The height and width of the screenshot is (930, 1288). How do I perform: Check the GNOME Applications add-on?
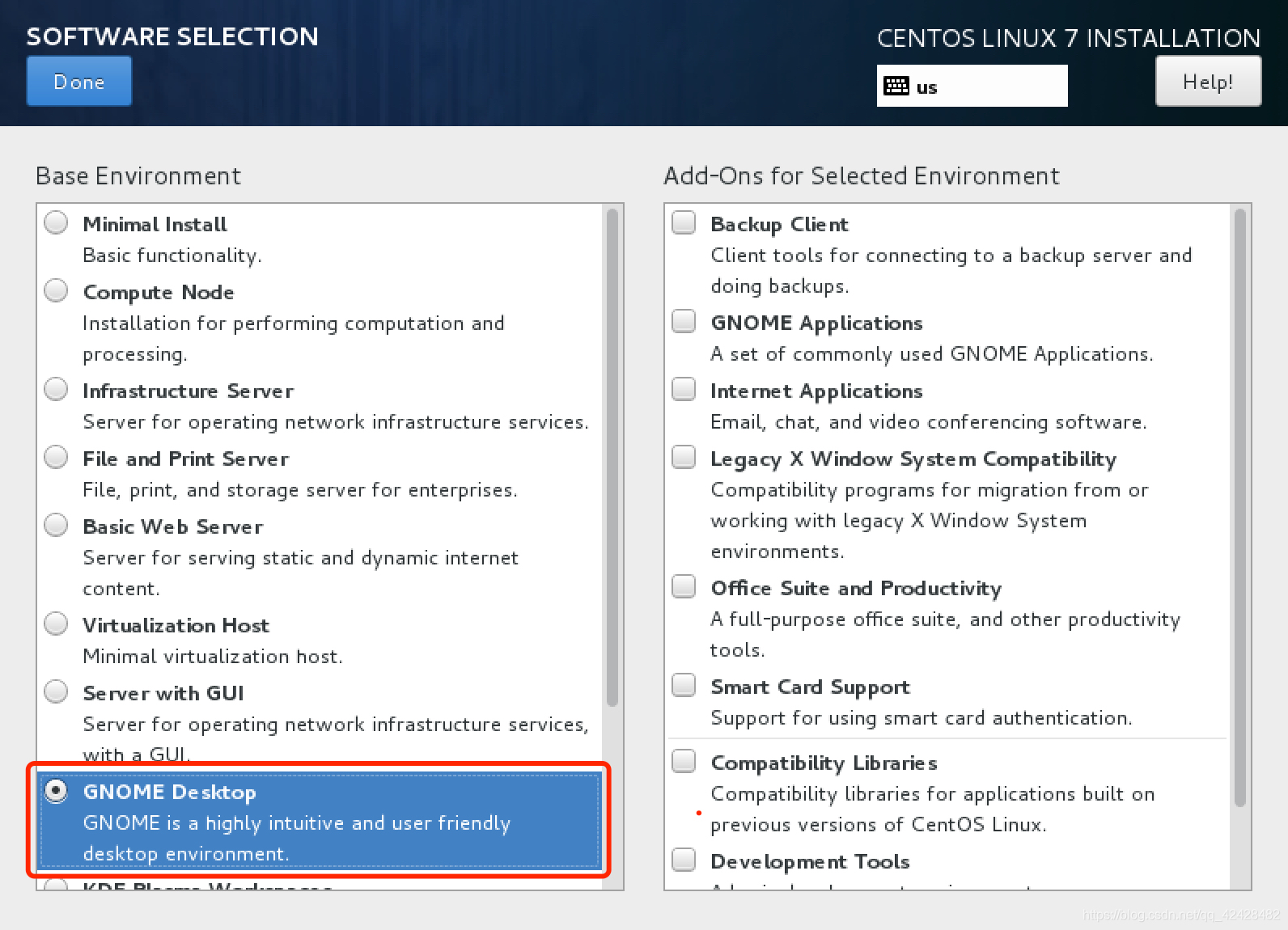tap(684, 321)
